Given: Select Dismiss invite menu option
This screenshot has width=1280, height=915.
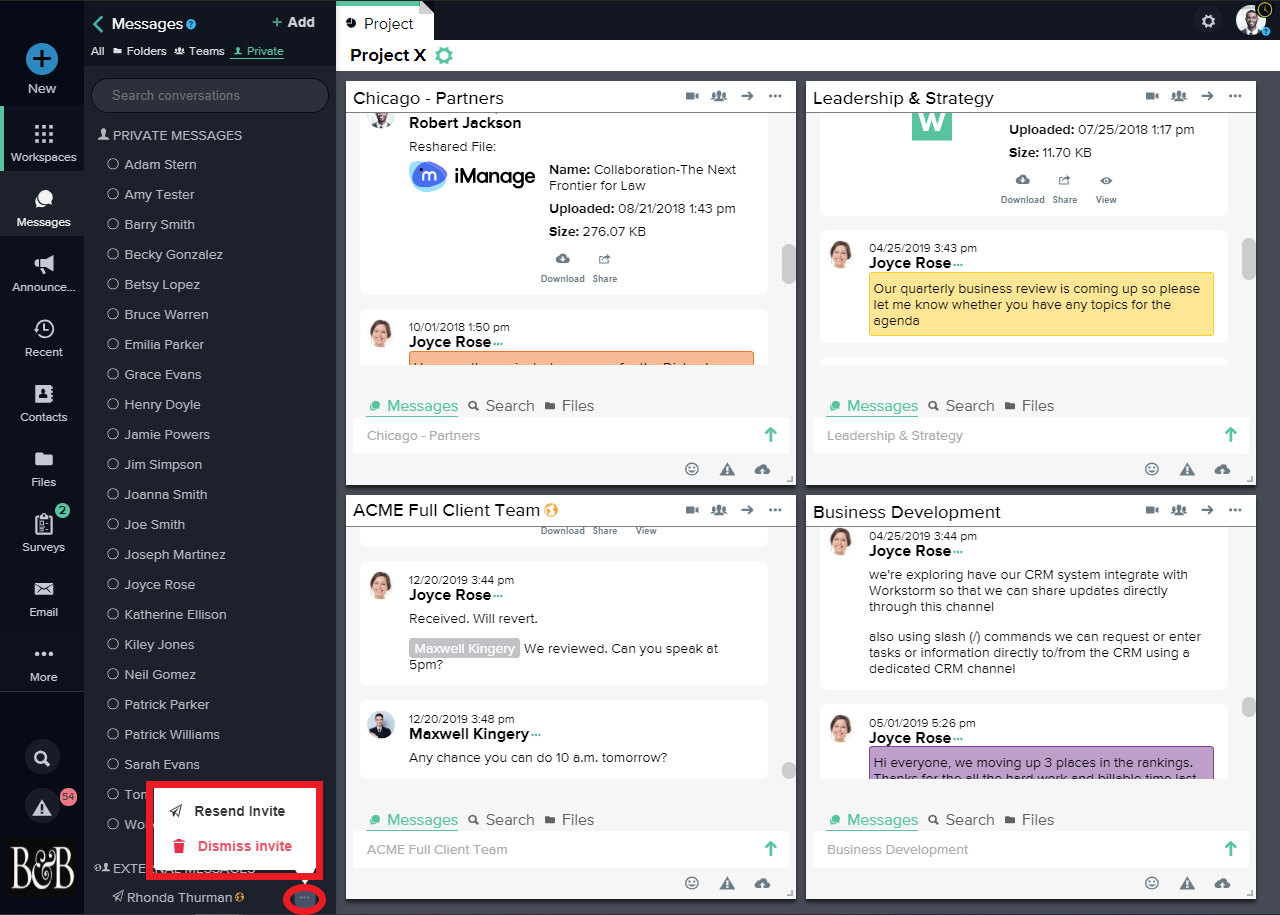Looking at the screenshot, I should click(x=232, y=846).
